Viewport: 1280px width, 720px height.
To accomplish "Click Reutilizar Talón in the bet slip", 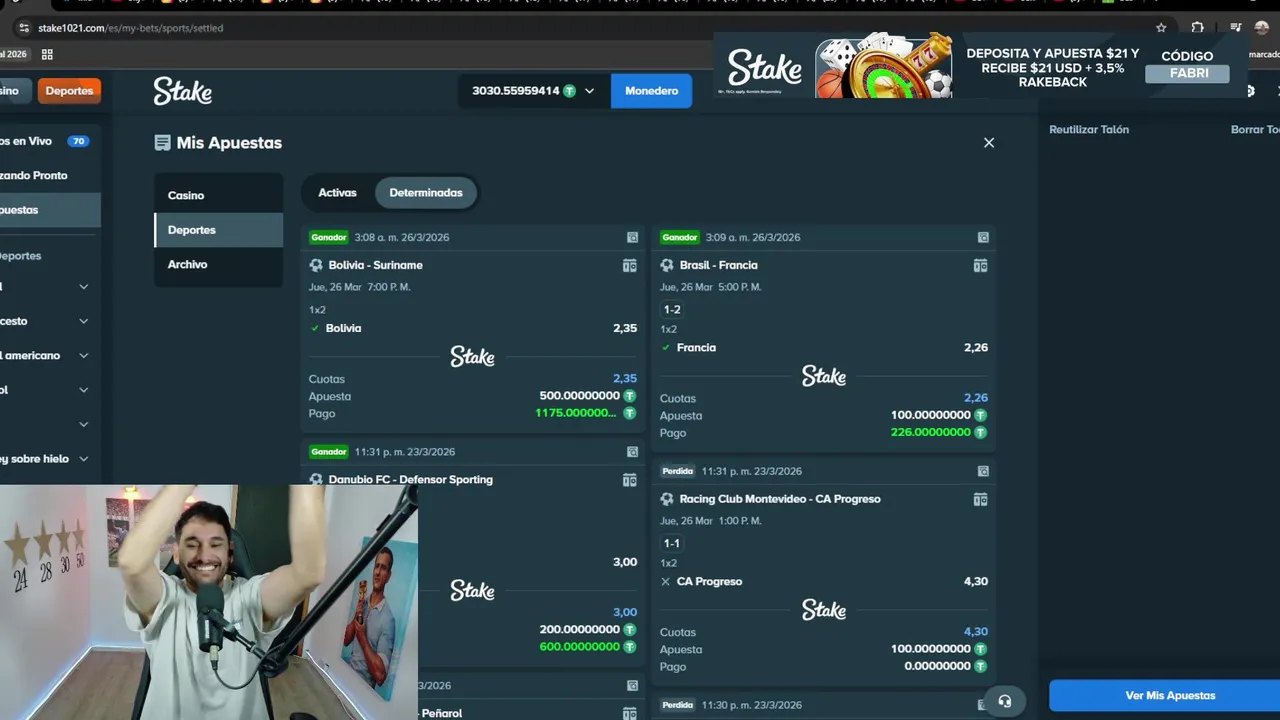I will [x=1089, y=130].
